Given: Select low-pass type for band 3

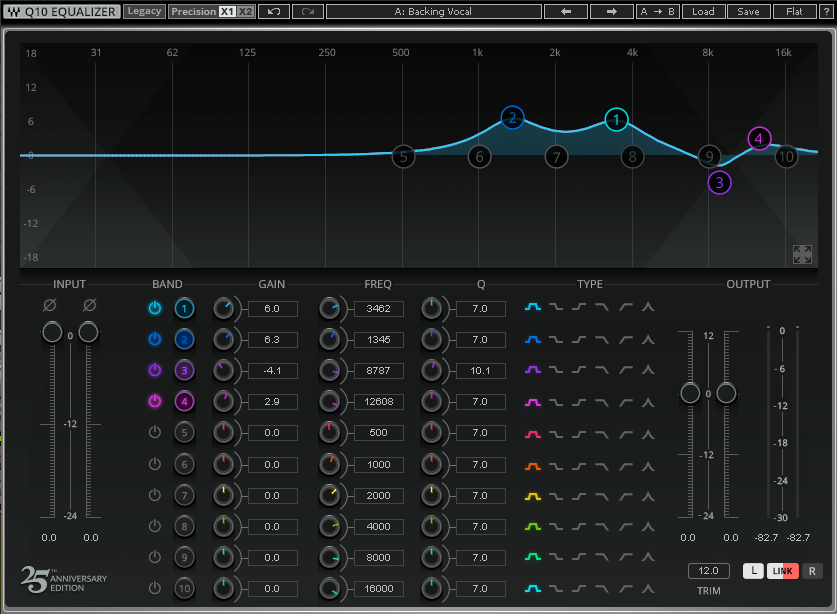Looking at the screenshot, I should [602, 369].
